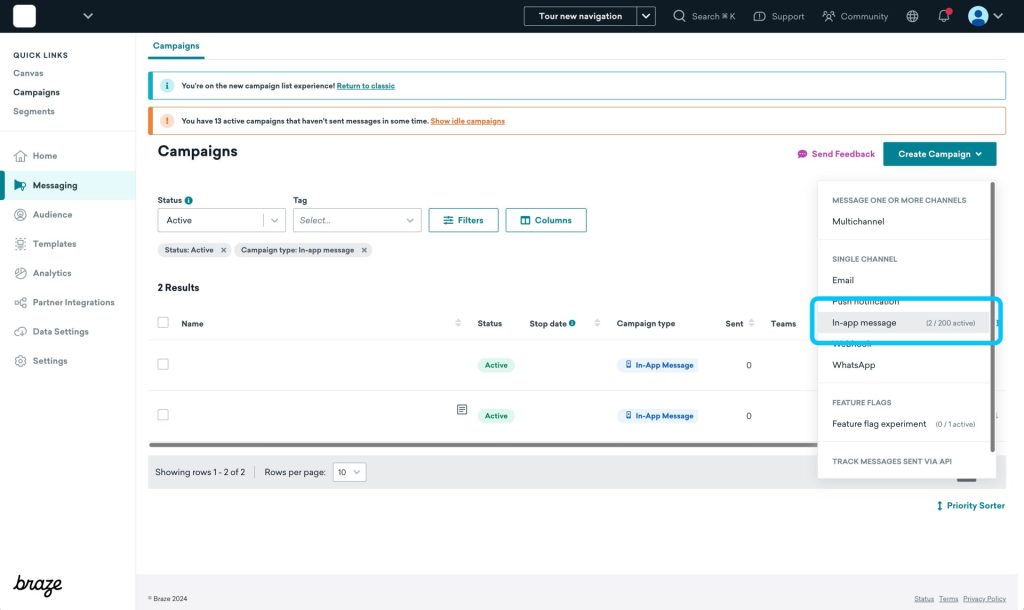Sort by the Name column arrows

[458, 323]
